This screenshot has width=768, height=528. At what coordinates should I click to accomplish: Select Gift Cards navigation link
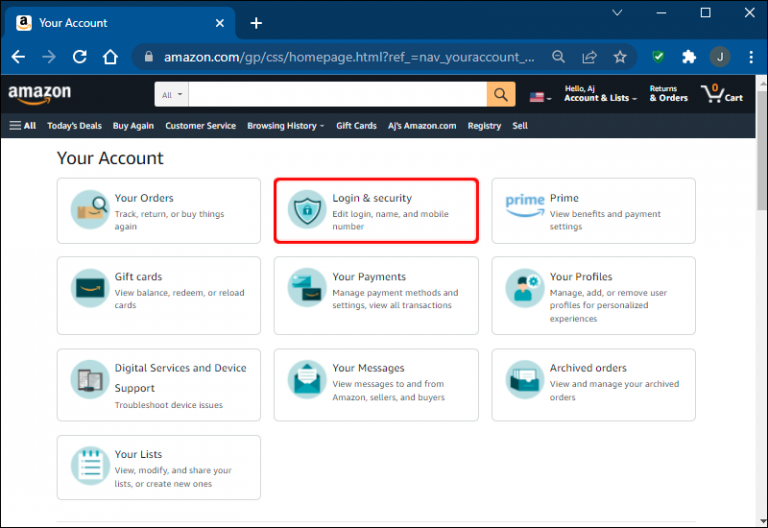pyautogui.click(x=356, y=126)
